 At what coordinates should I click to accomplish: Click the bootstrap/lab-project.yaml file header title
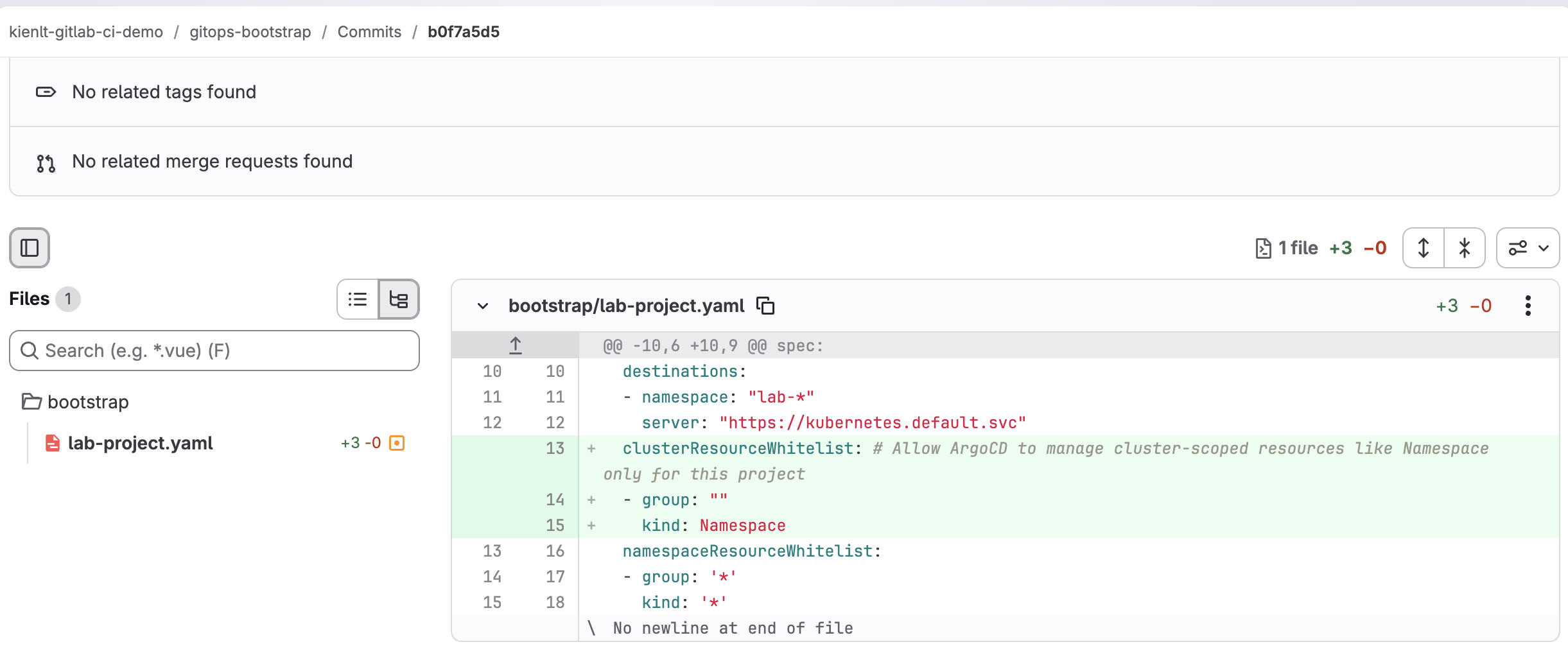(627, 306)
